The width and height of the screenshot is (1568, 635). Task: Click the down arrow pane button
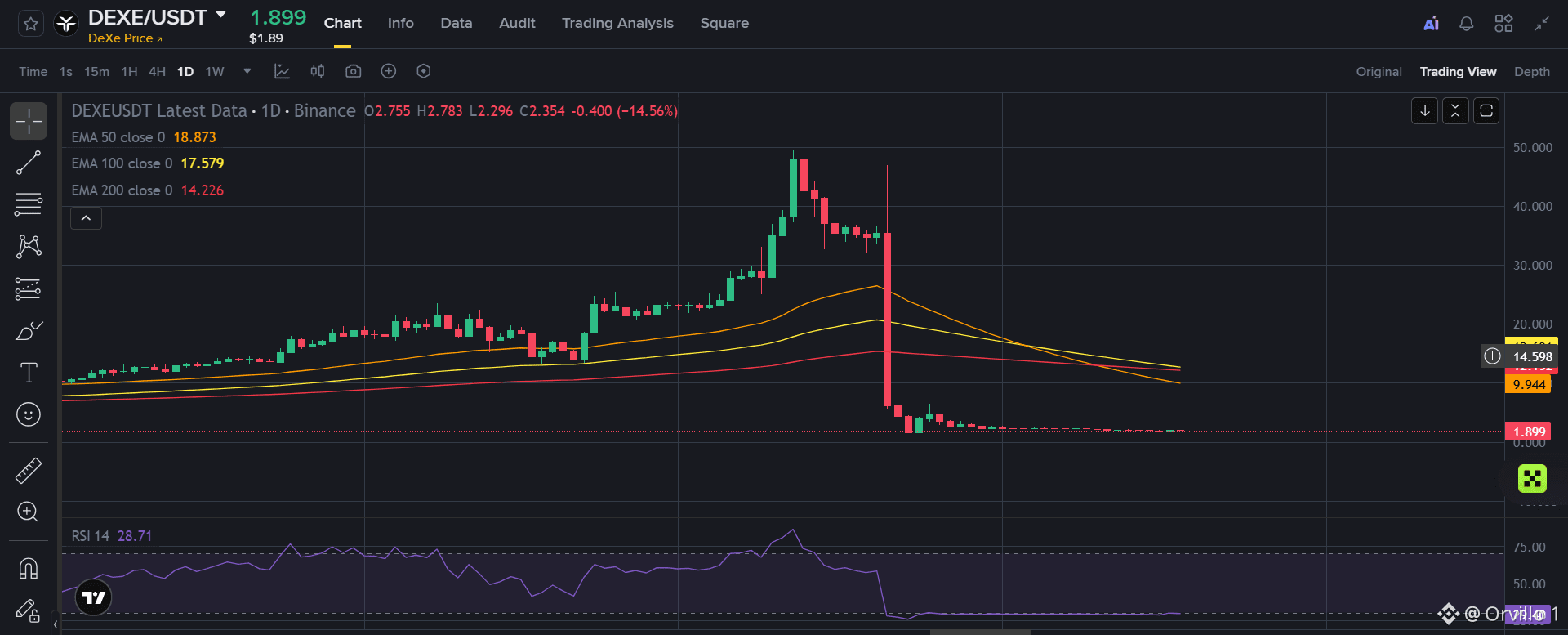1424,111
